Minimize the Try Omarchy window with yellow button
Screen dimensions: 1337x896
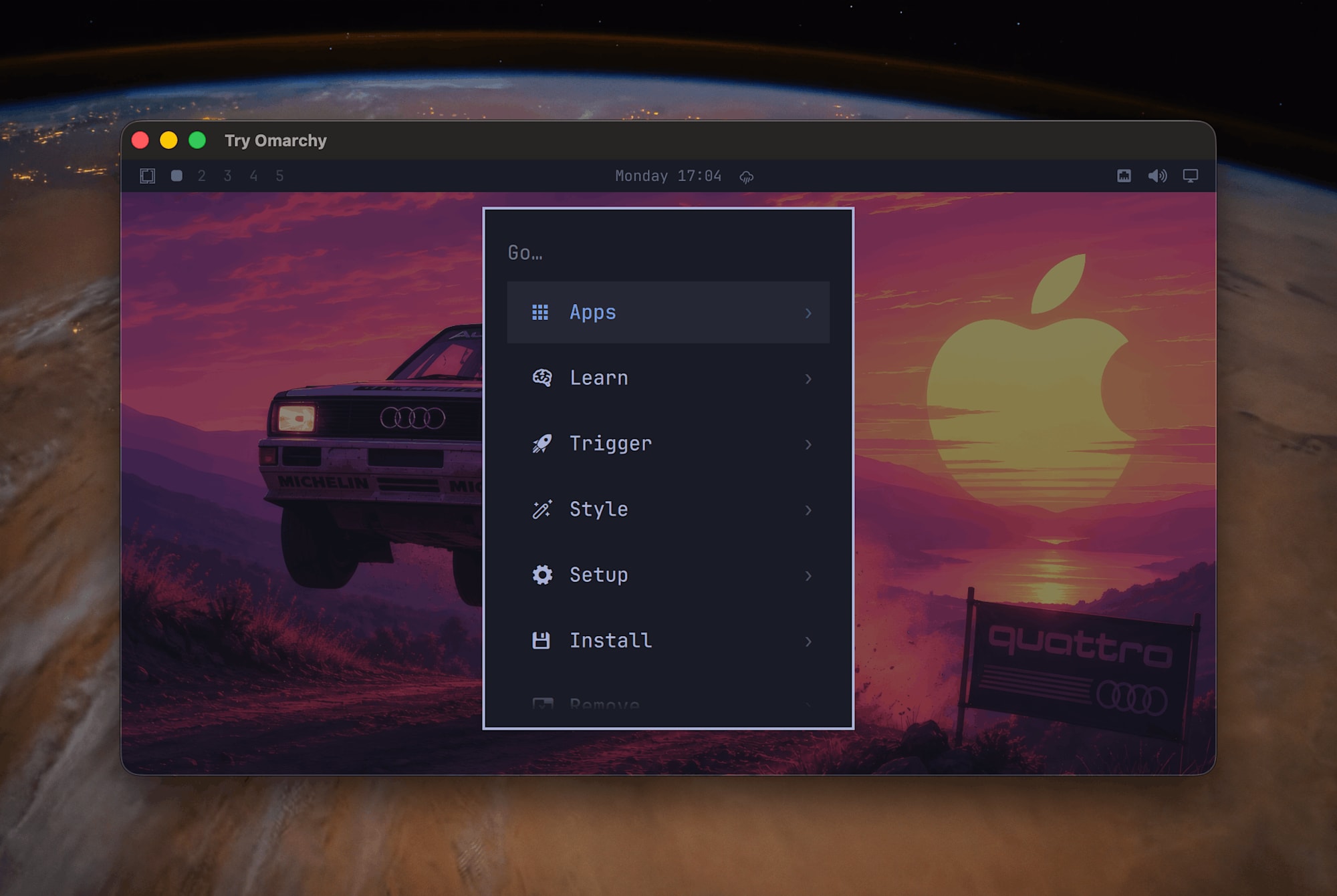(168, 140)
